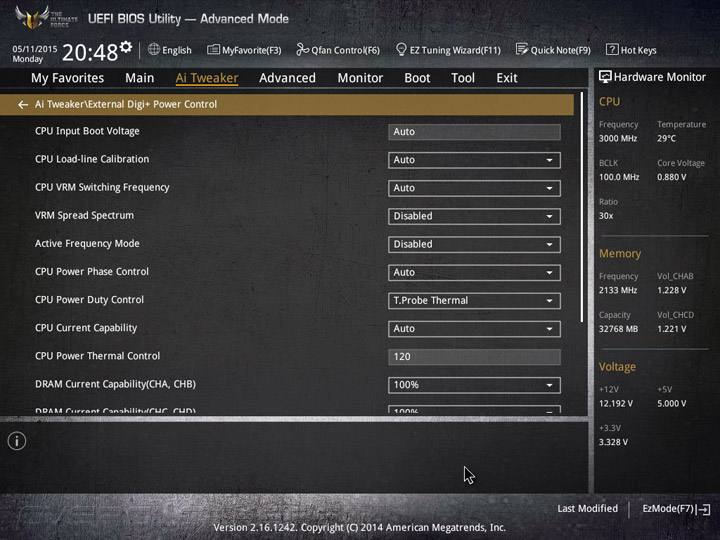Click the breadcrumb External Digi+ Power Control
Image resolution: width=720 pixels, height=540 pixels.
tap(152, 104)
